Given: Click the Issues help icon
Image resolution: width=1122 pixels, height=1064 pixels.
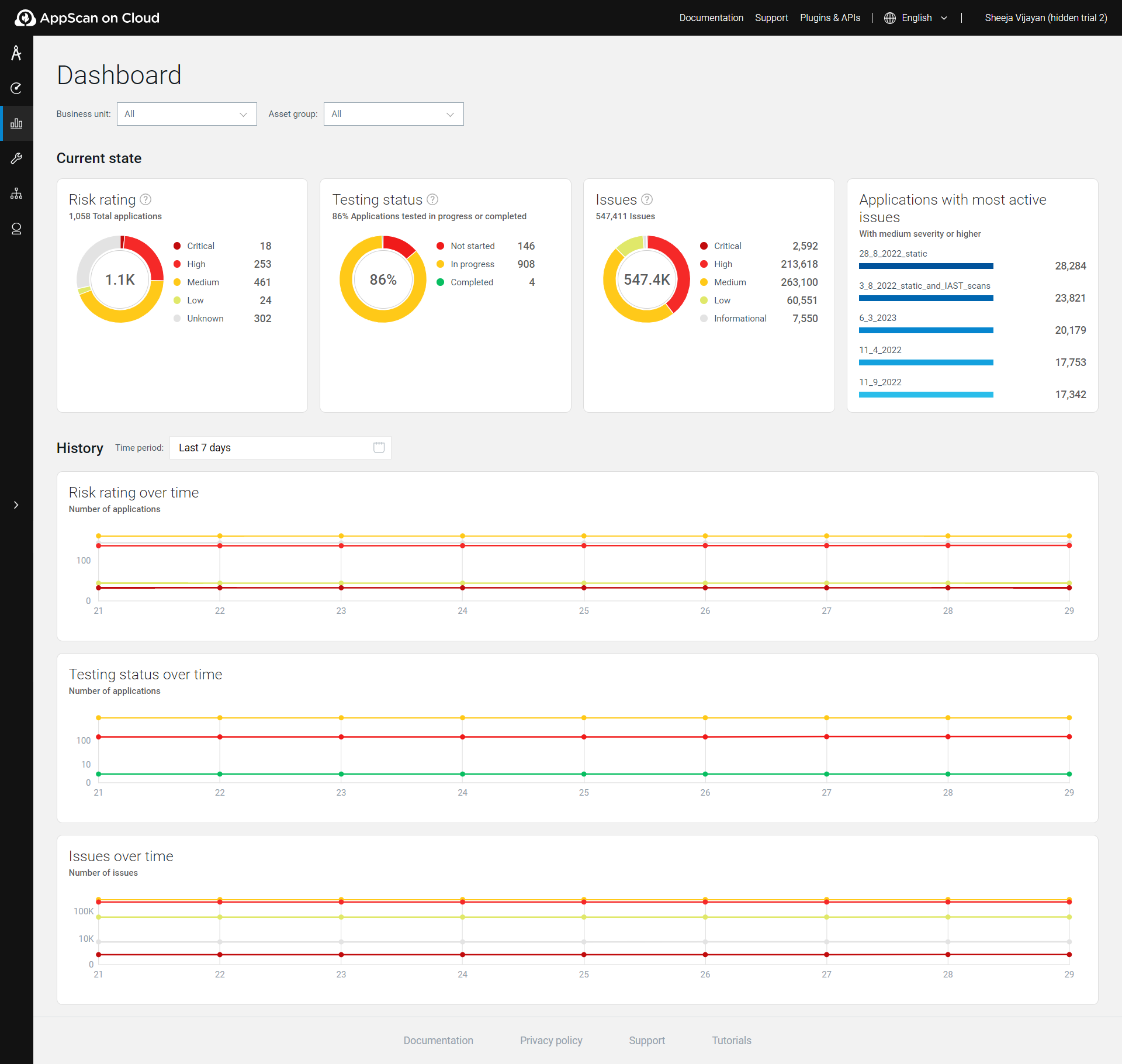Looking at the screenshot, I should click(647, 199).
